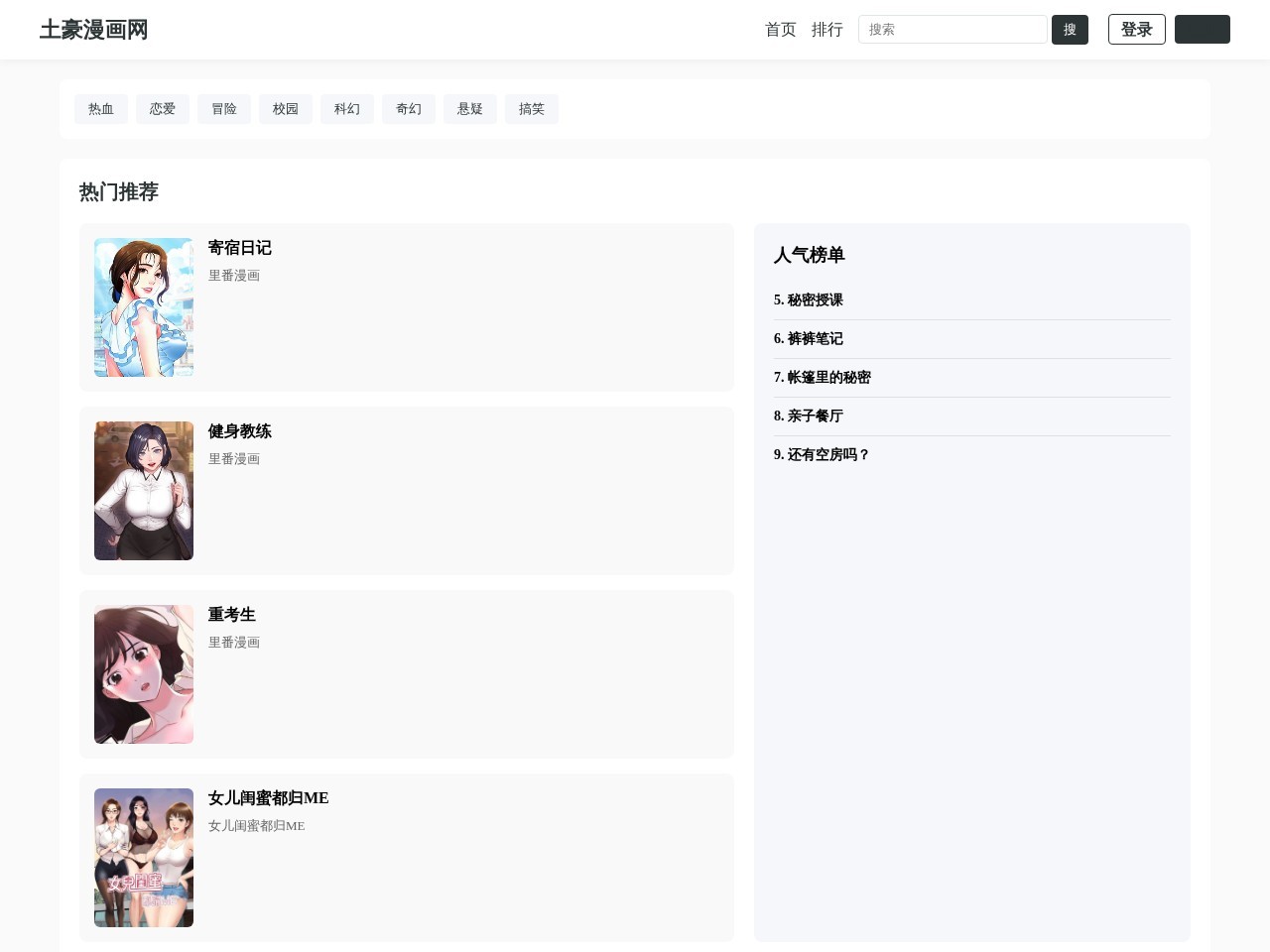Select the 悬疑 category tag

[470, 109]
